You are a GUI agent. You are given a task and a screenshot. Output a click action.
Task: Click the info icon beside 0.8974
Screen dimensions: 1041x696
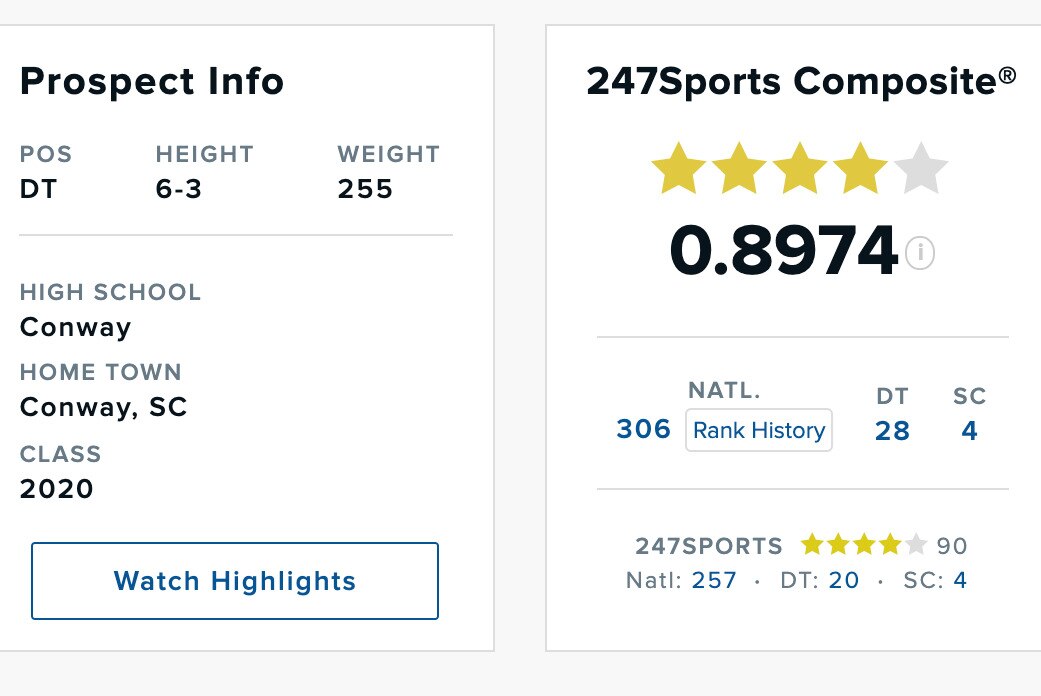[x=919, y=254]
